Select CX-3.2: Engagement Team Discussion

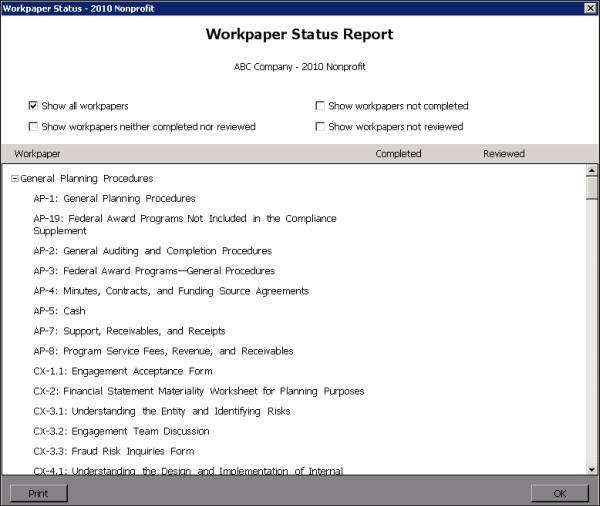(121, 431)
